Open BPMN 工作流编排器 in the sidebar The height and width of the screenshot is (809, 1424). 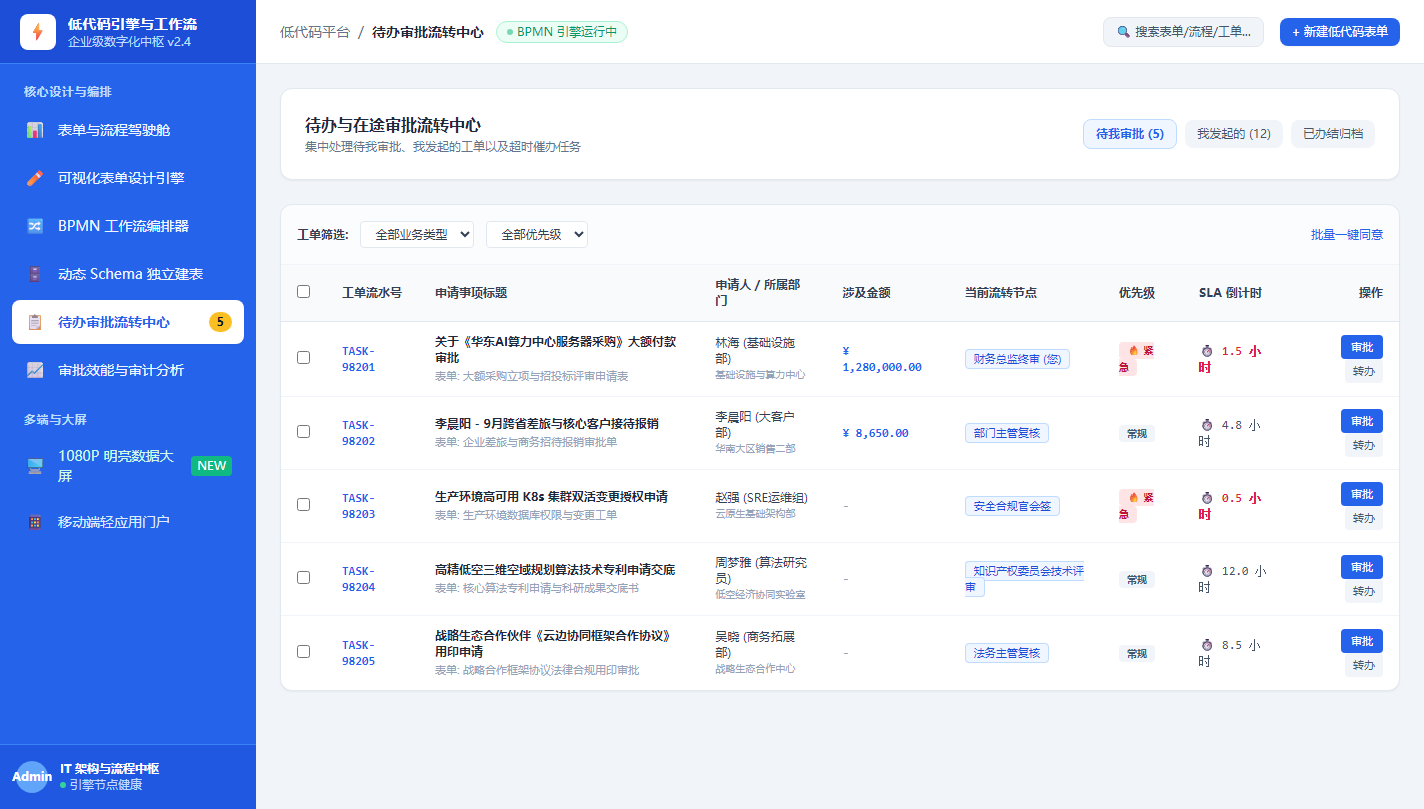[x=128, y=226]
